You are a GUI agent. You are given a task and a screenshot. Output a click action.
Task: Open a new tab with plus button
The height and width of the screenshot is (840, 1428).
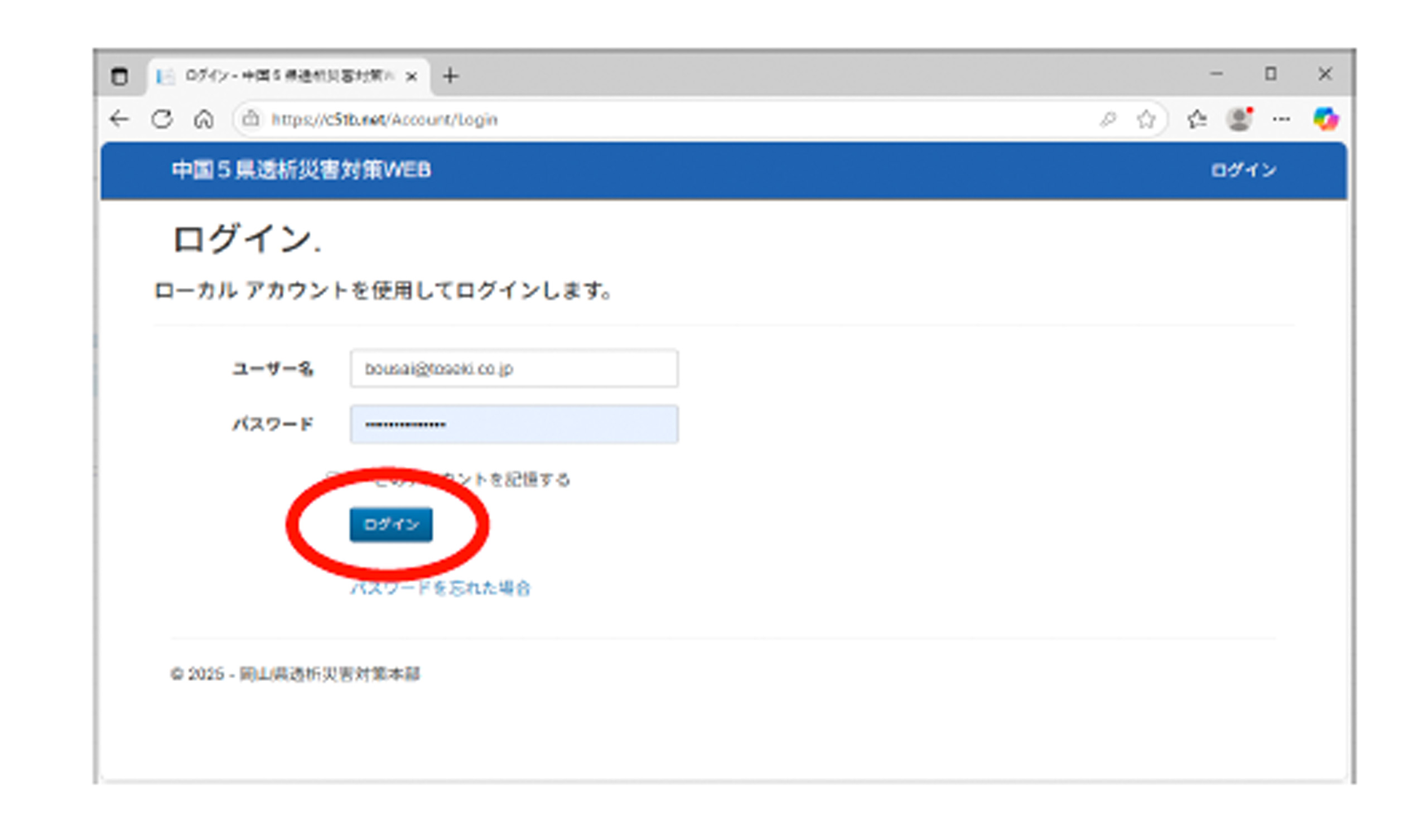coord(451,76)
